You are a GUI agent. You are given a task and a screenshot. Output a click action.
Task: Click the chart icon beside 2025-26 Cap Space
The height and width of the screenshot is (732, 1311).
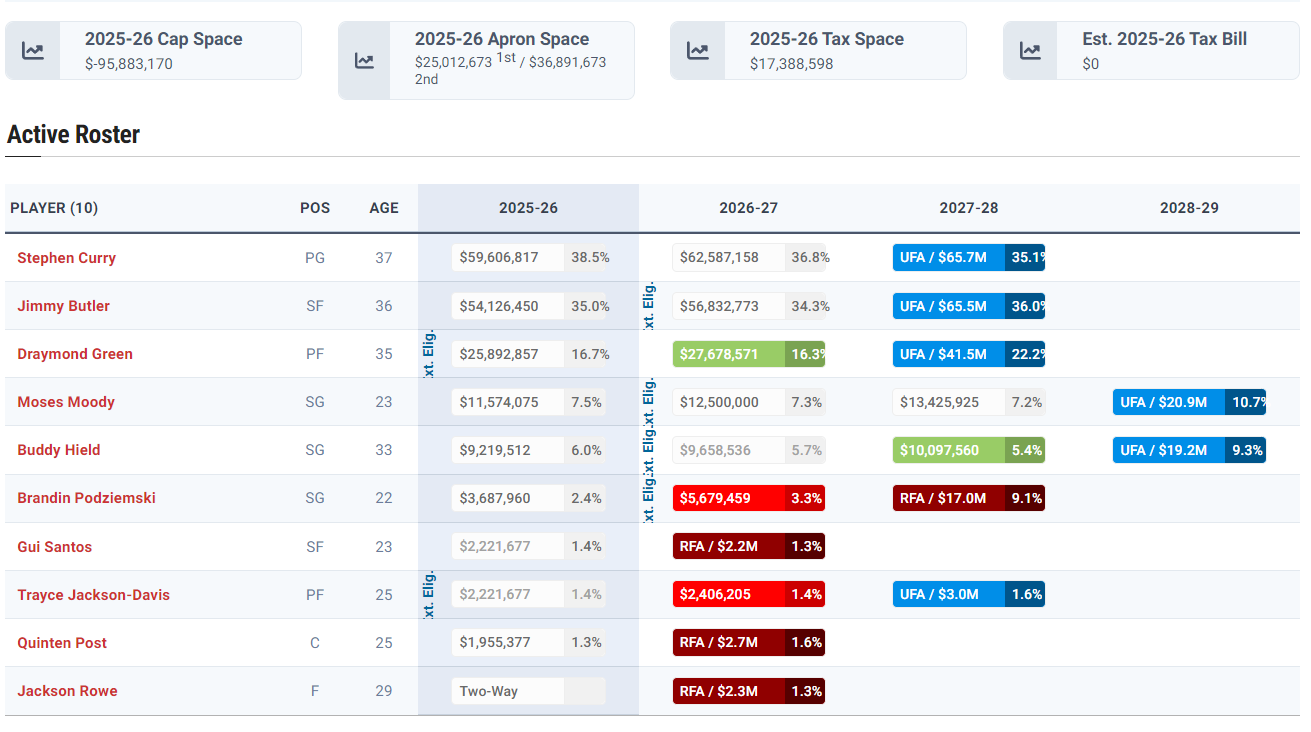tap(33, 51)
